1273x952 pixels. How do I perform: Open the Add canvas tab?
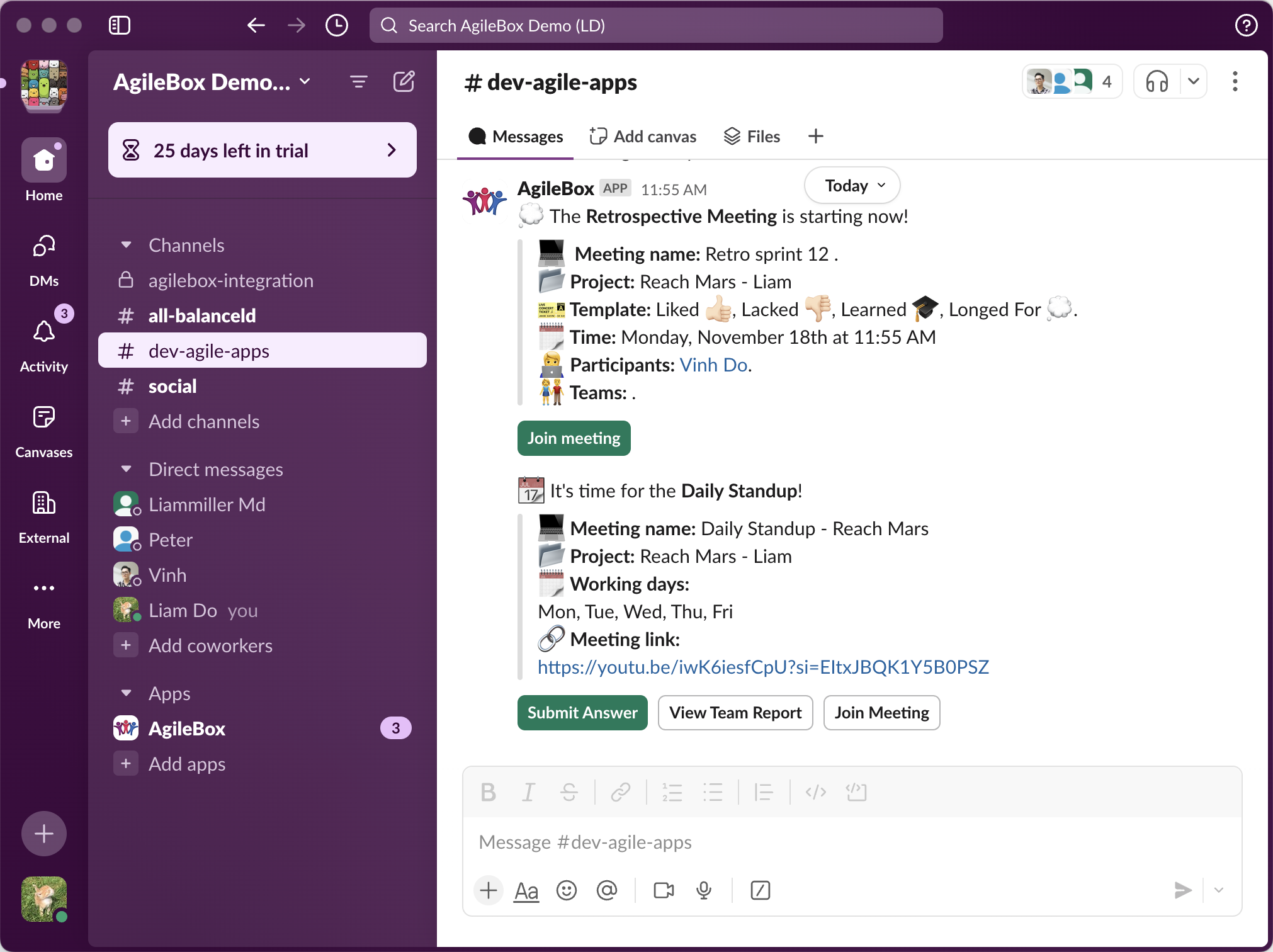click(643, 137)
